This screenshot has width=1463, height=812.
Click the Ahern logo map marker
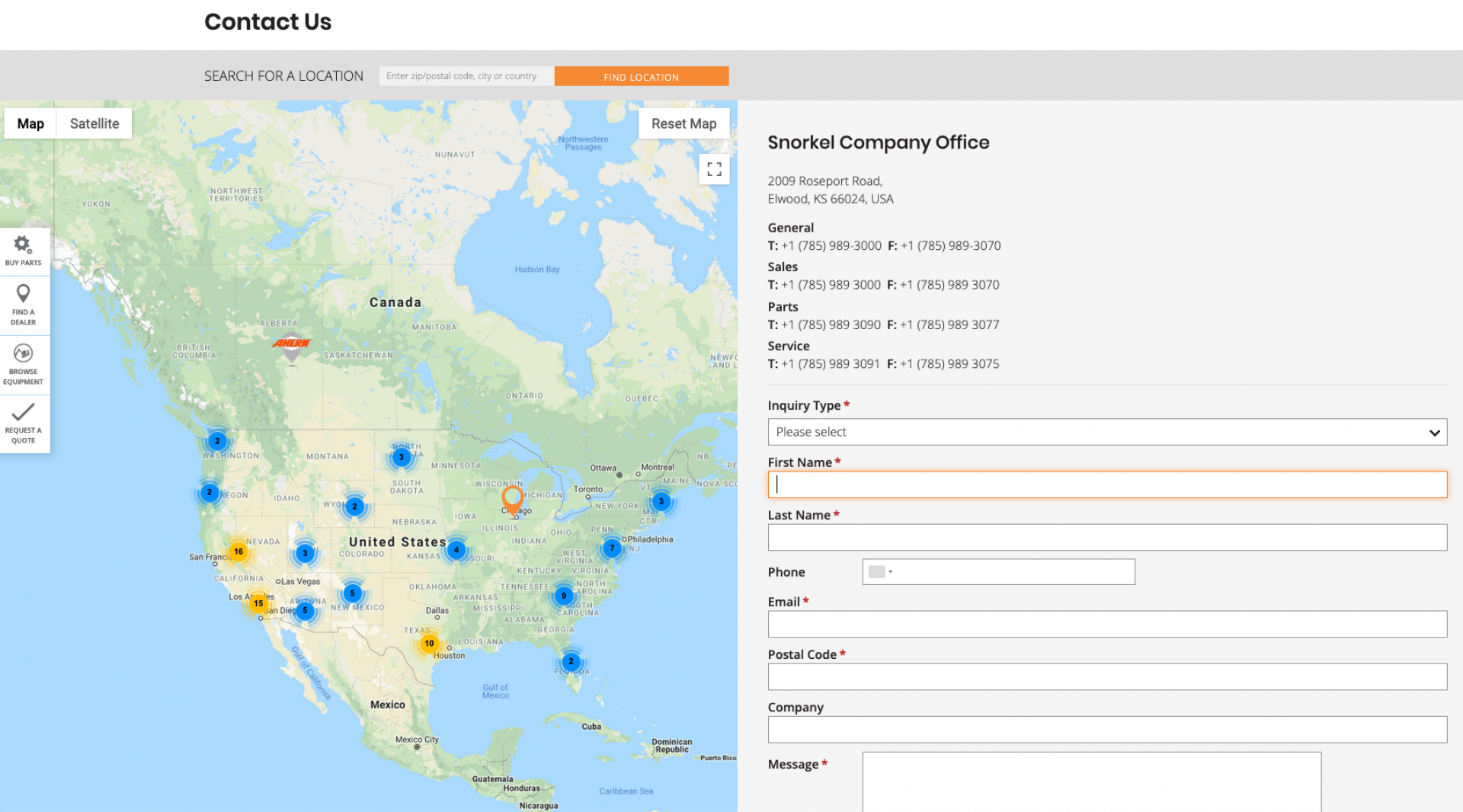291,344
